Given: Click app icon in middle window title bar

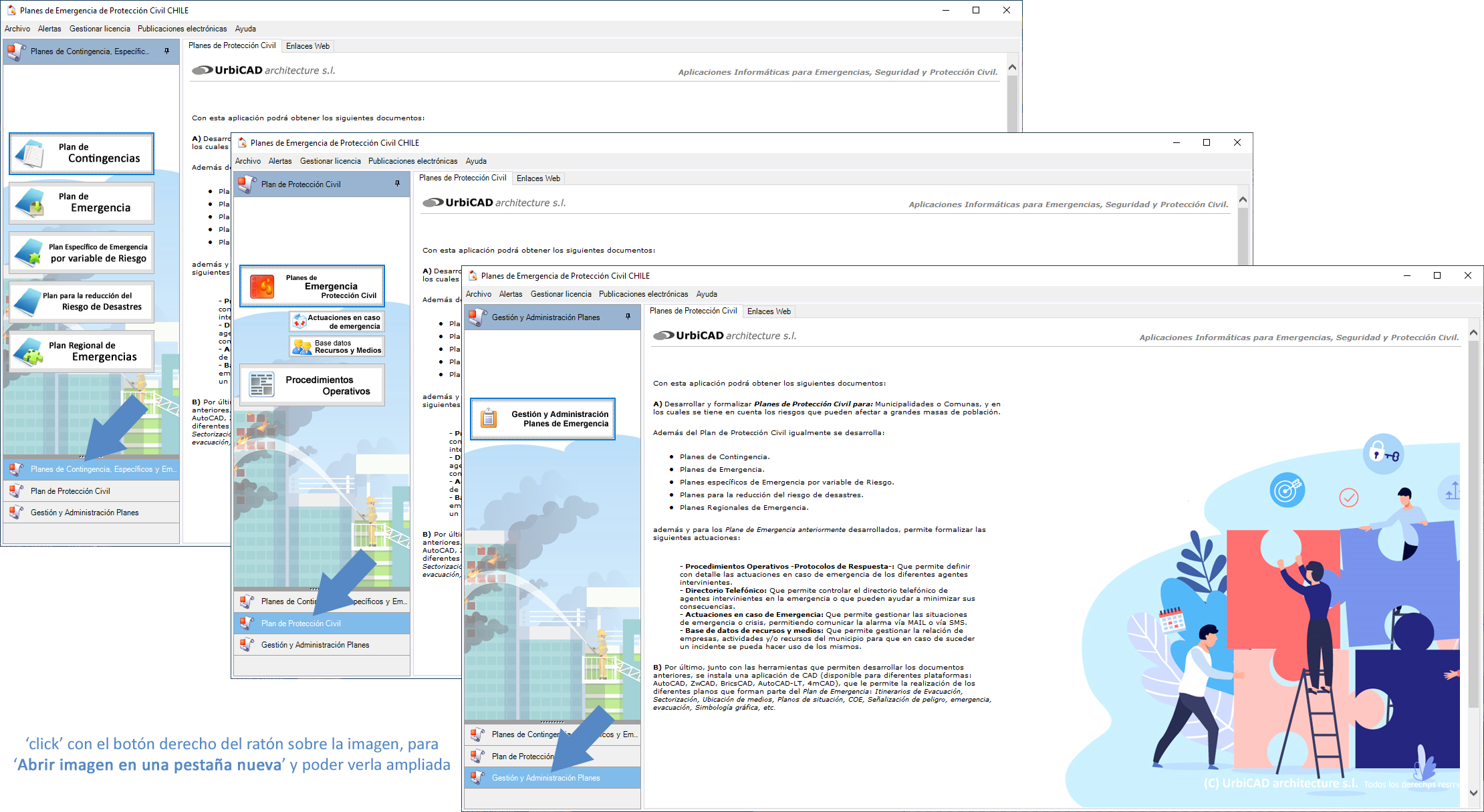Looking at the screenshot, I should coord(242,142).
